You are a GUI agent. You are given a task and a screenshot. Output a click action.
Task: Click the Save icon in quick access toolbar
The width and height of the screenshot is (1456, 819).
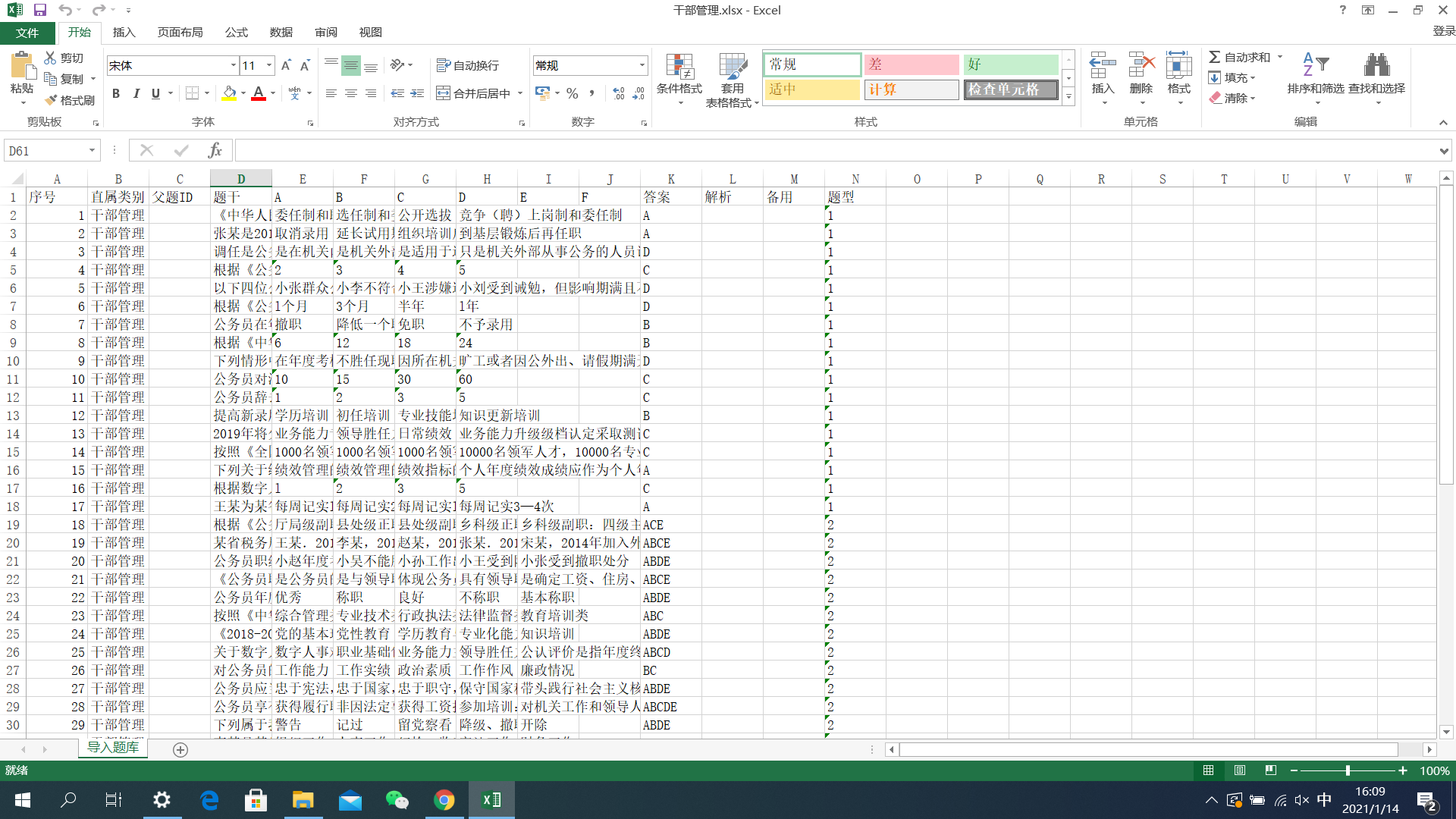tap(40, 10)
